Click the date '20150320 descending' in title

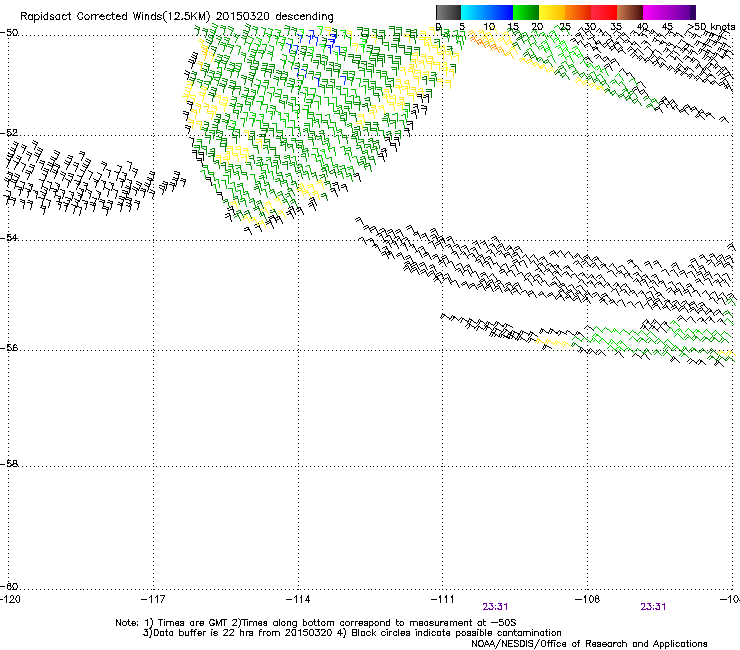pos(275,17)
